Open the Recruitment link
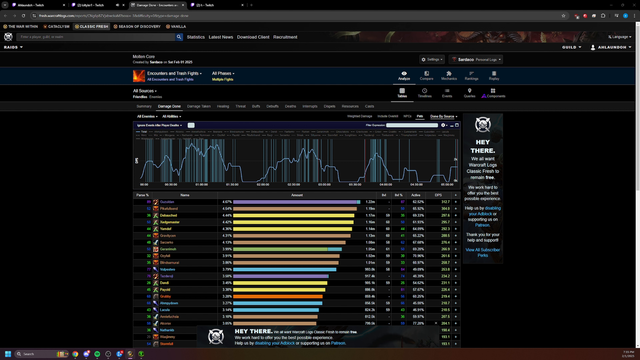 (285, 37)
